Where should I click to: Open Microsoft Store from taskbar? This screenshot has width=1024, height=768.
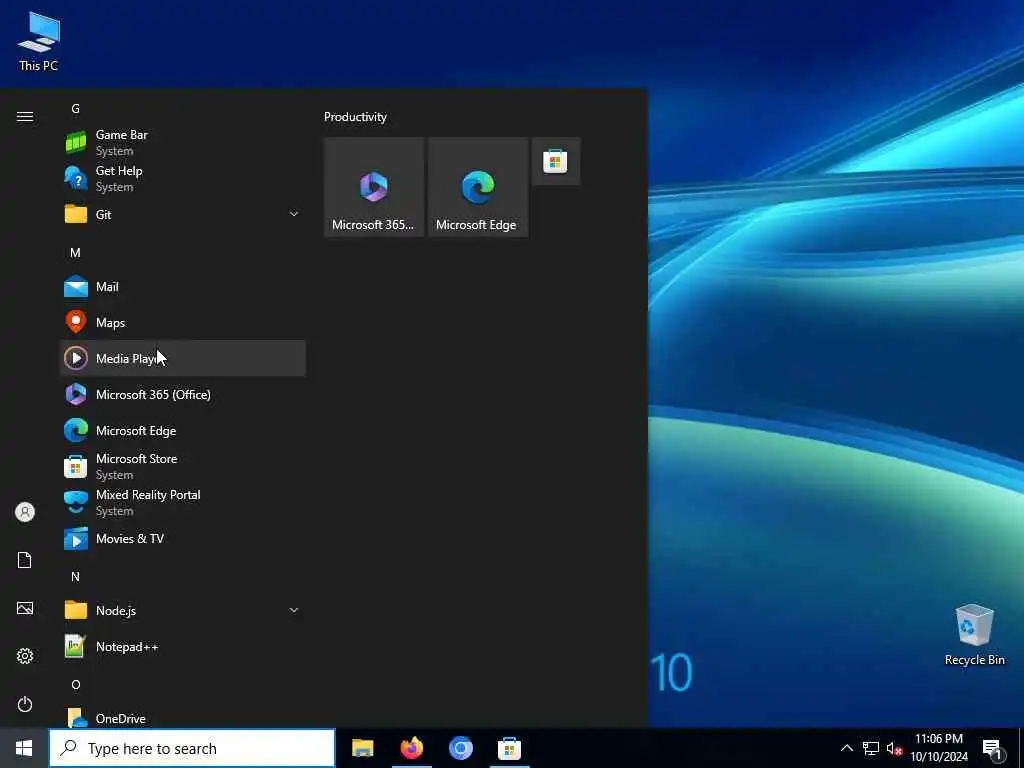click(x=509, y=748)
